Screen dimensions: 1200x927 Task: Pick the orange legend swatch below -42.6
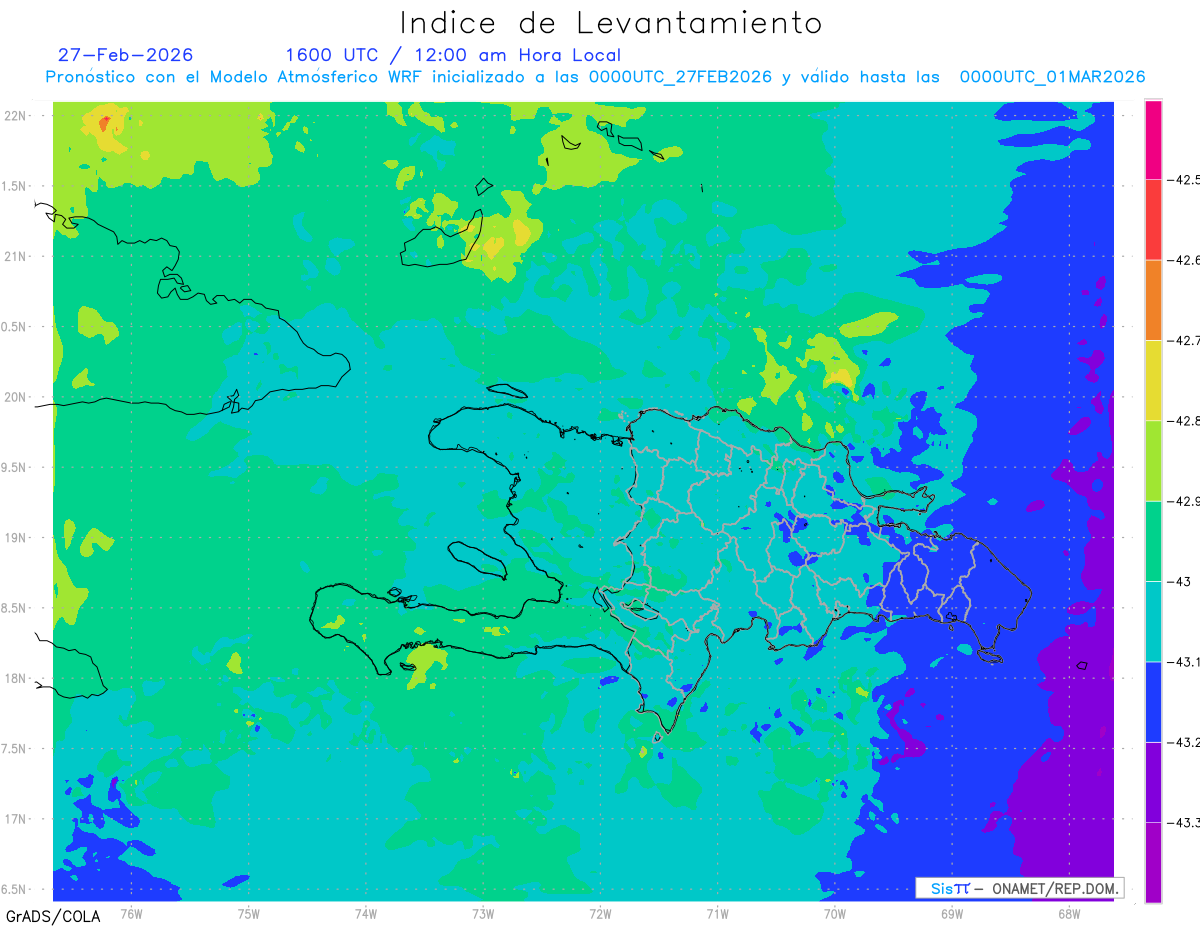(x=1153, y=300)
